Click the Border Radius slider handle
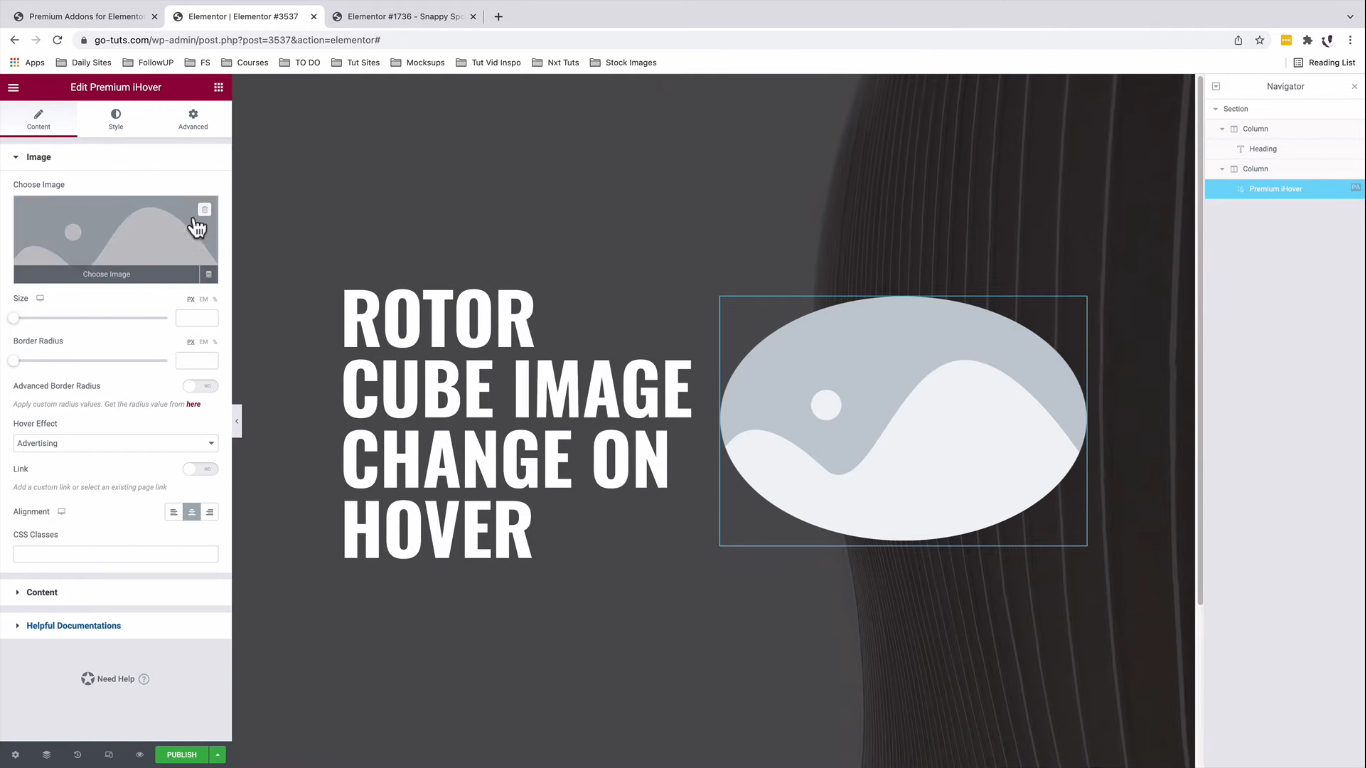Viewport: 1366px width, 768px height. (14, 360)
